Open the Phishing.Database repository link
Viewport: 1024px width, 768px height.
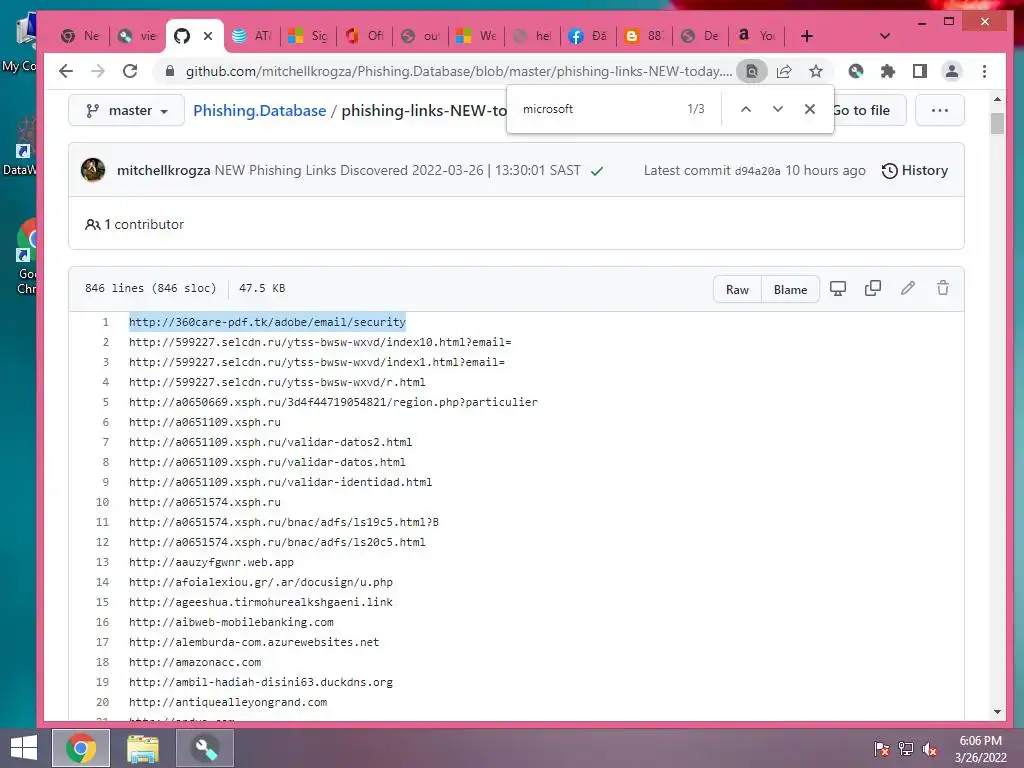pos(259,110)
